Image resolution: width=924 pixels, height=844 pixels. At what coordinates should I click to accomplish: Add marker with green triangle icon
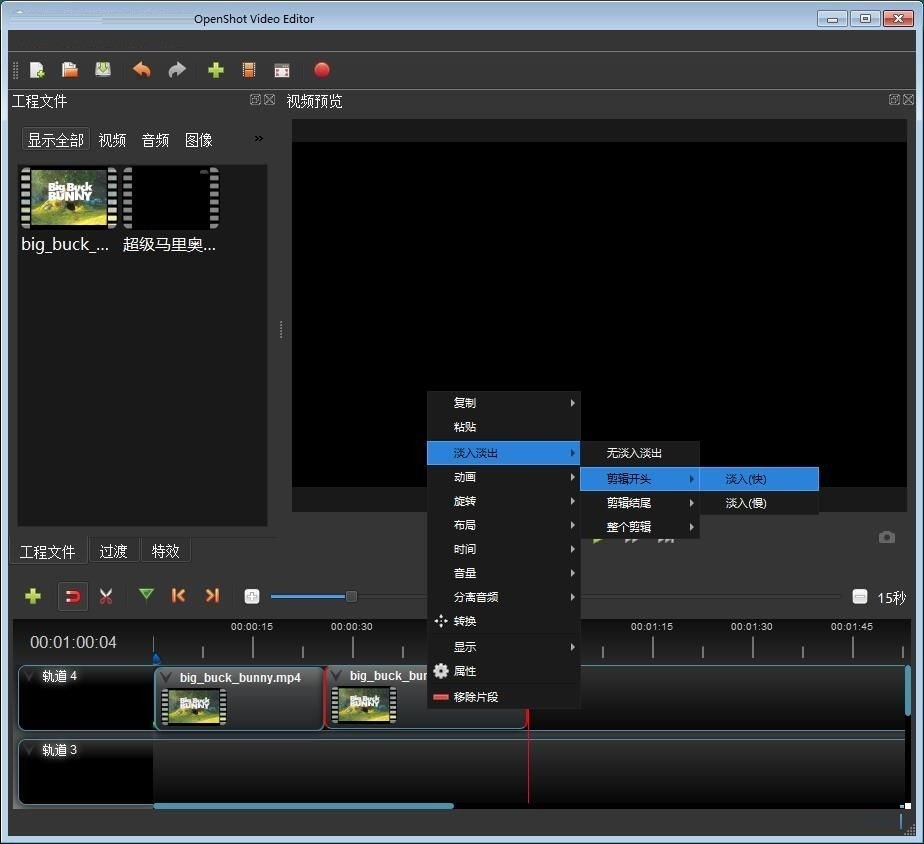(146, 595)
